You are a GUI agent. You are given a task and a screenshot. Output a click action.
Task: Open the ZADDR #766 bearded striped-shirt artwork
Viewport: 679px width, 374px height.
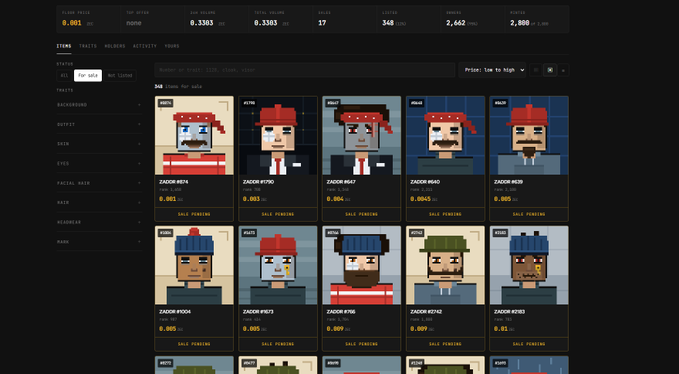point(362,265)
